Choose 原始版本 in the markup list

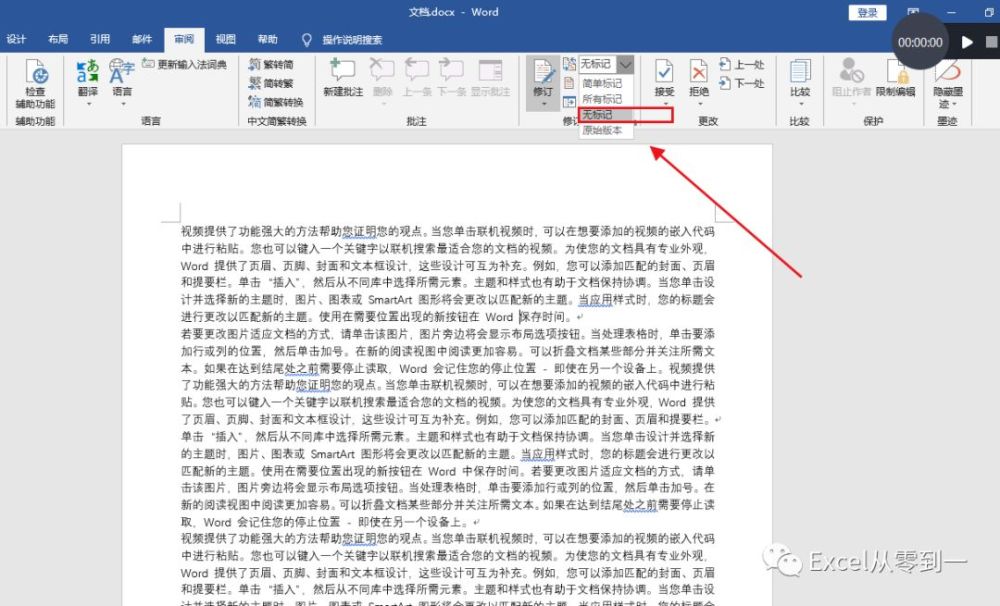coord(602,130)
